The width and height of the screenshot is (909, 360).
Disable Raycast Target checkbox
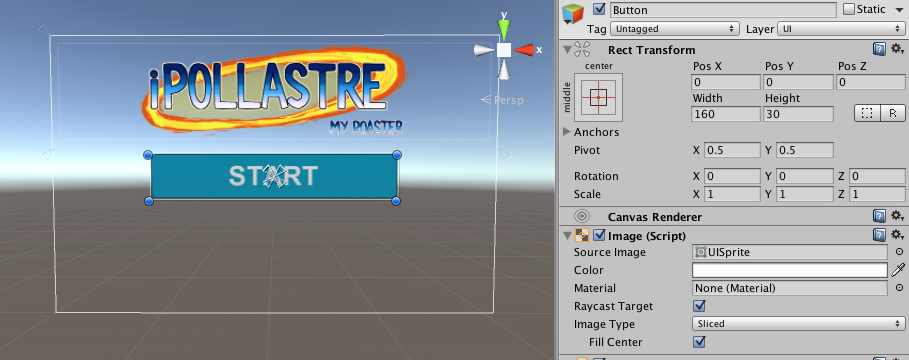point(699,306)
